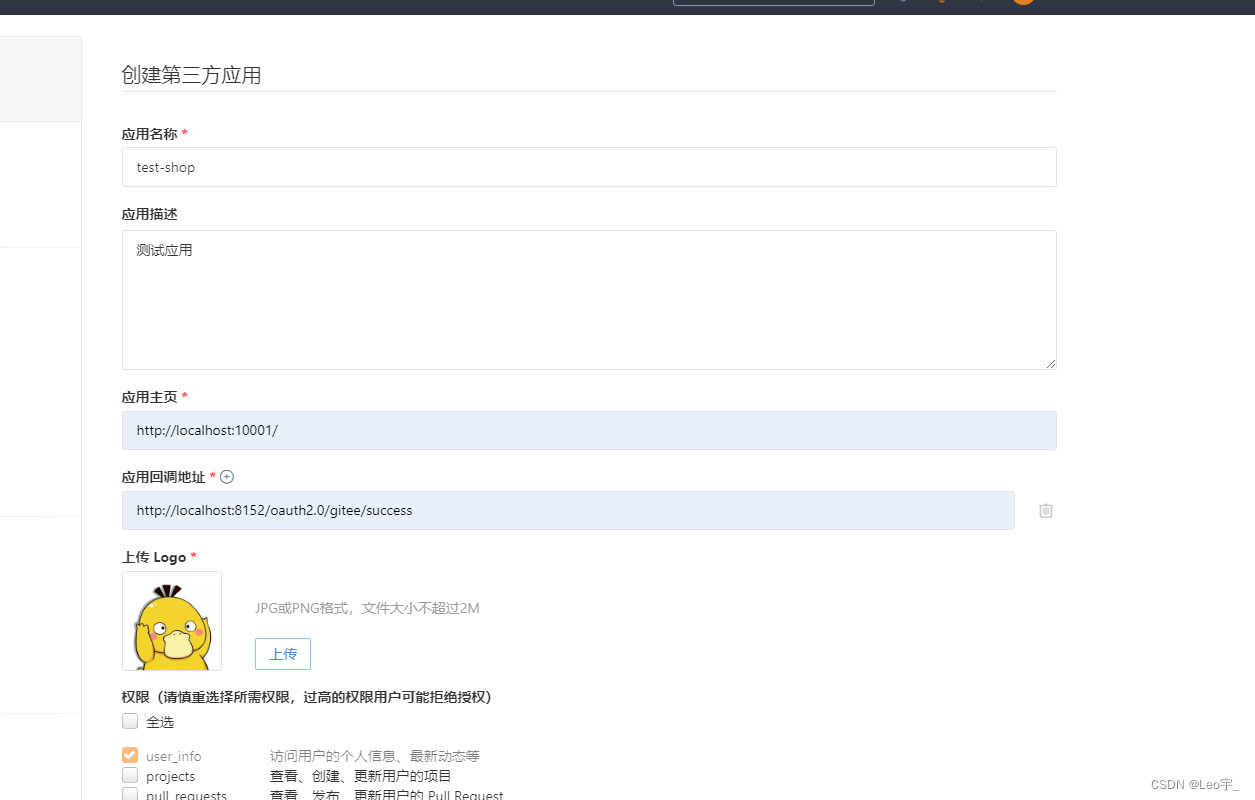The image size is (1255, 800).
Task: Enable the pull_requests permission checkbox
Action: point(130,793)
